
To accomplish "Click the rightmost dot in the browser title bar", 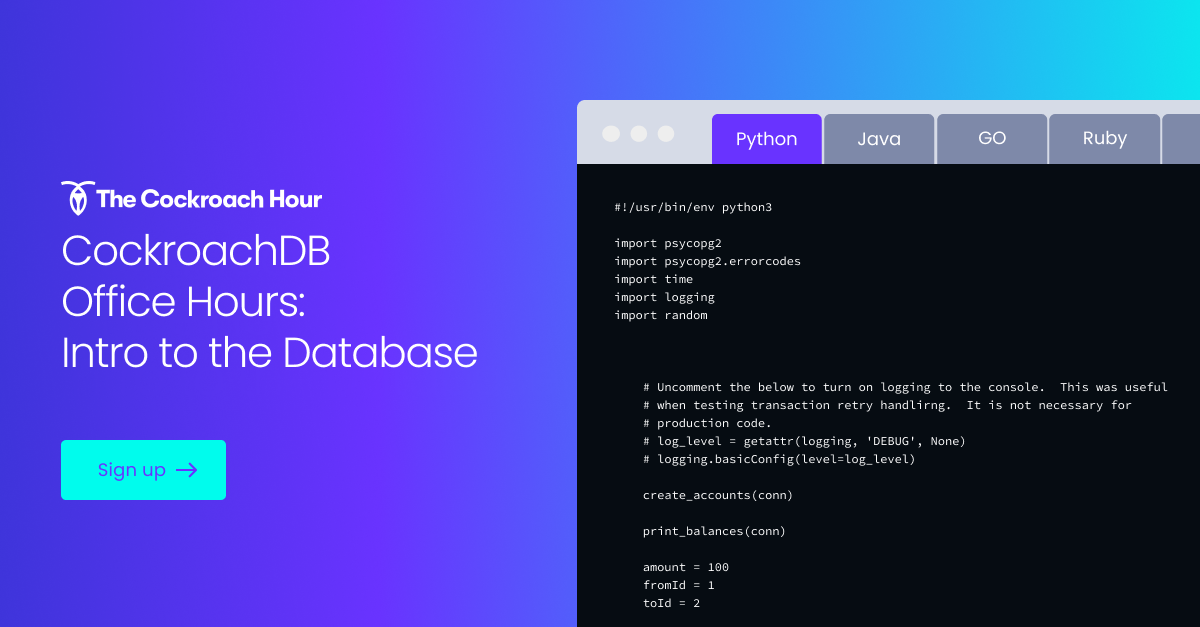I will [x=665, y=131].
